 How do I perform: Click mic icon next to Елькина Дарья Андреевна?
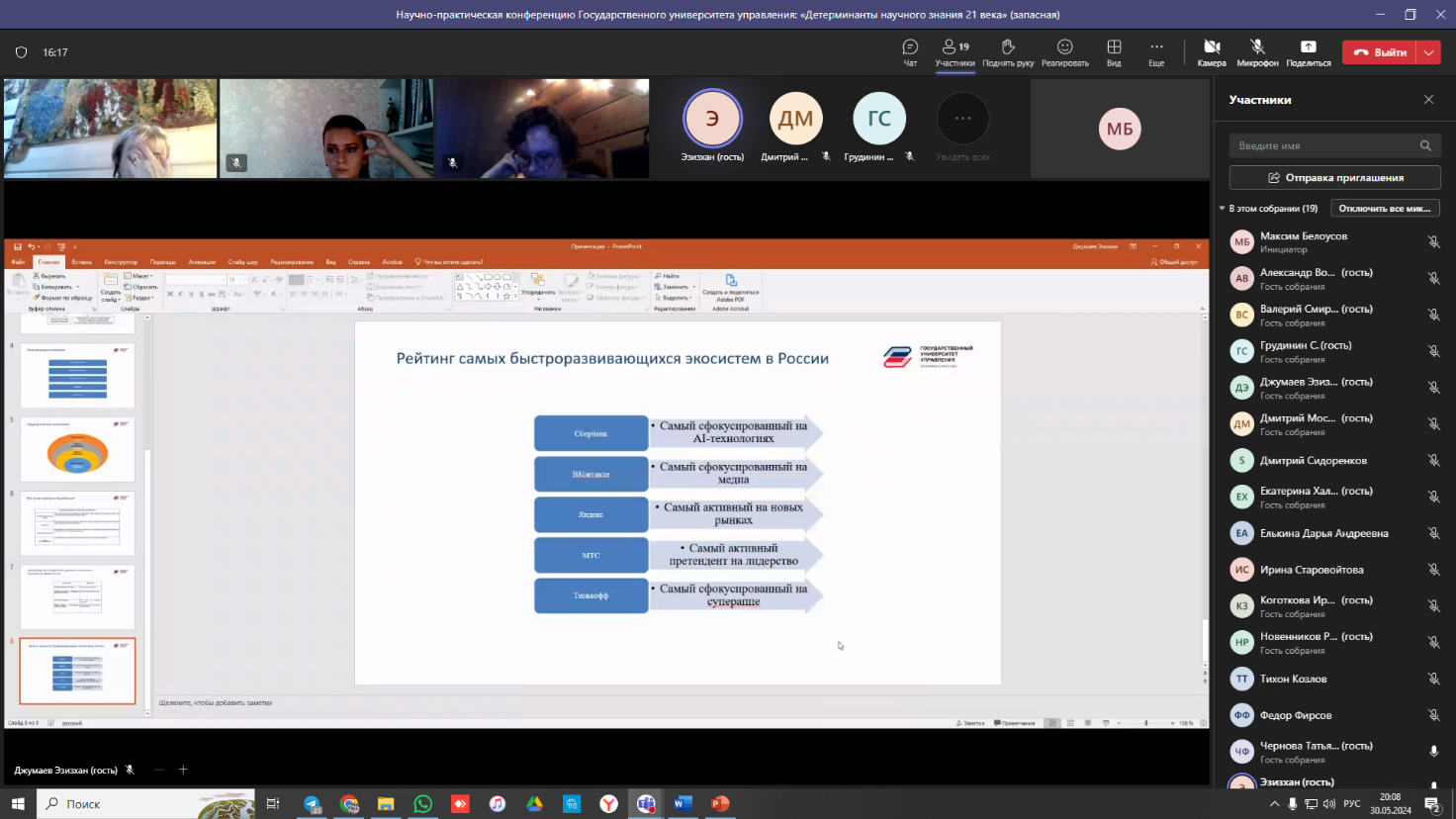coord(1433,533)
